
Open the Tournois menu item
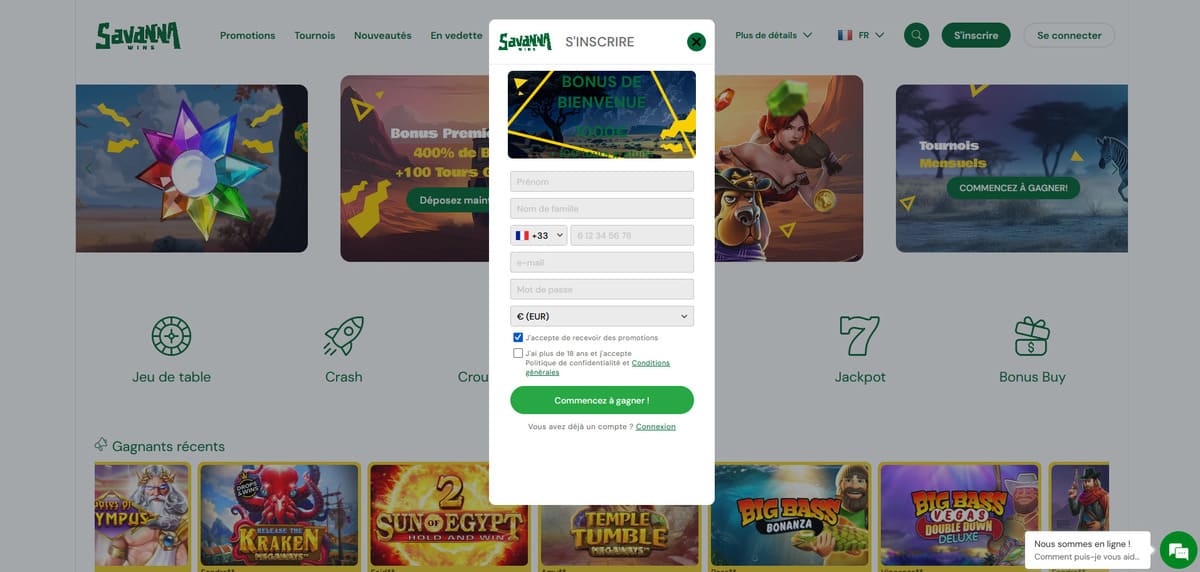(x=315, y=35)
